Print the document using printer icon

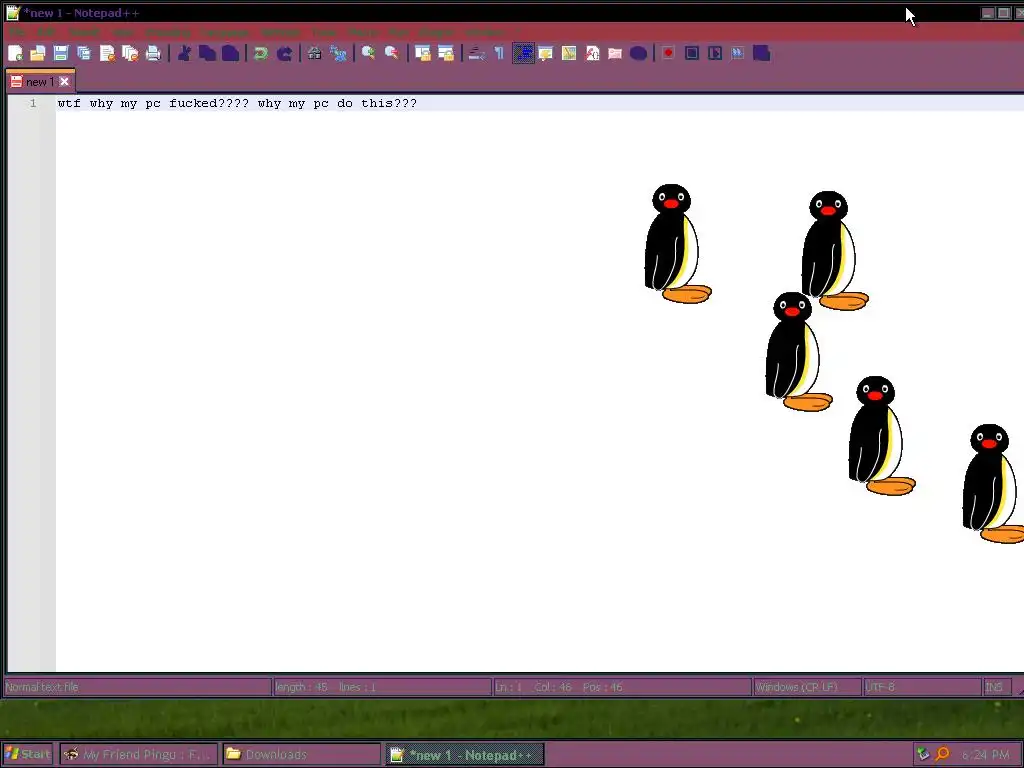(153, 54)
